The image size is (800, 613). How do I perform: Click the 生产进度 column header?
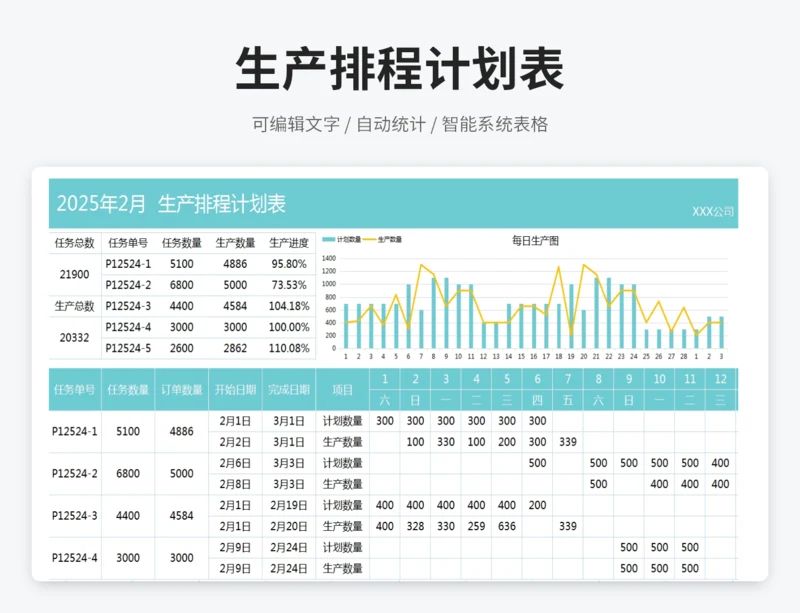(289, 243)
